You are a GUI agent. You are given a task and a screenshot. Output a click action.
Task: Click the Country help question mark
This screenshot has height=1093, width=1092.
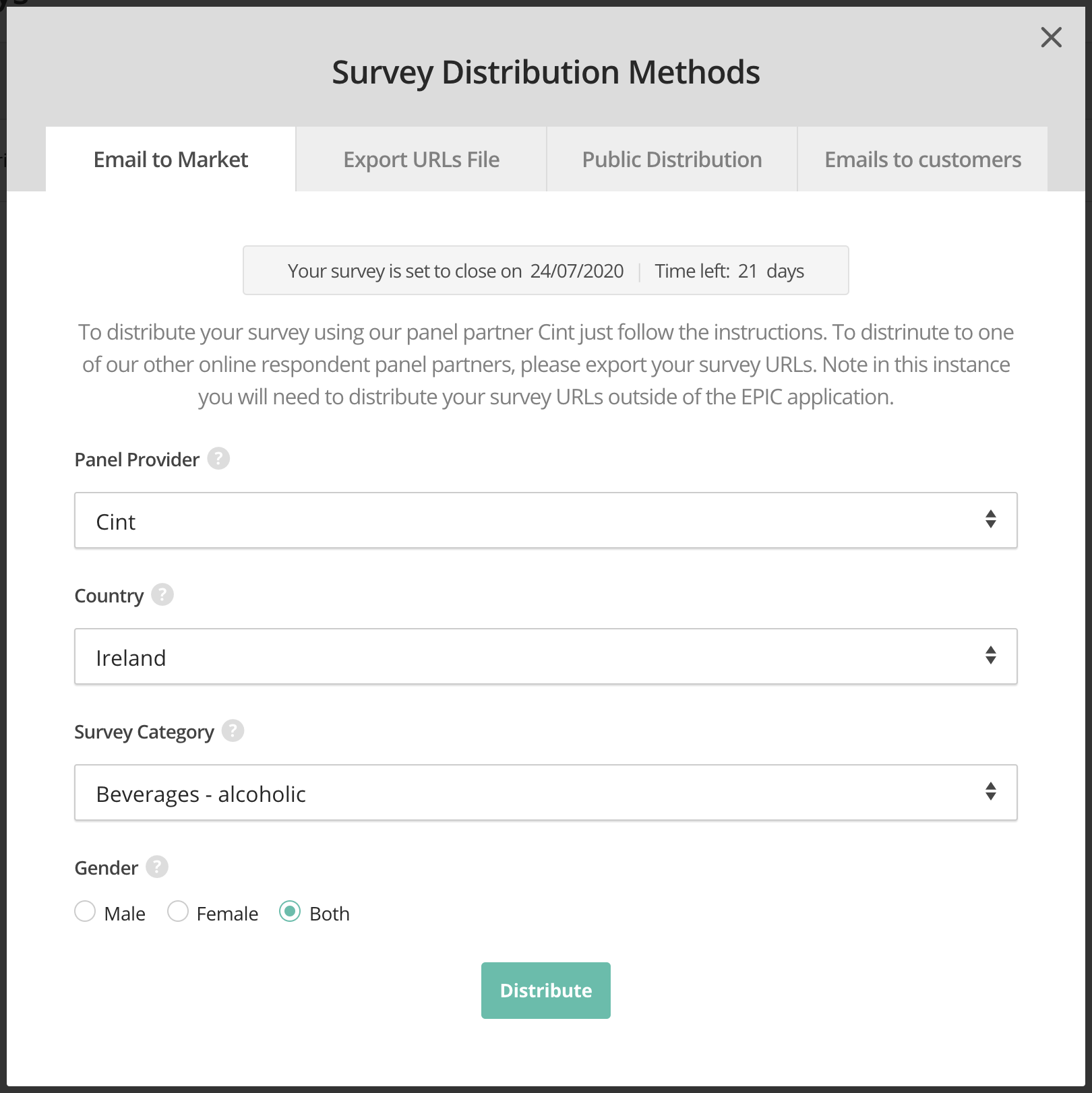[x=162, y=595]
